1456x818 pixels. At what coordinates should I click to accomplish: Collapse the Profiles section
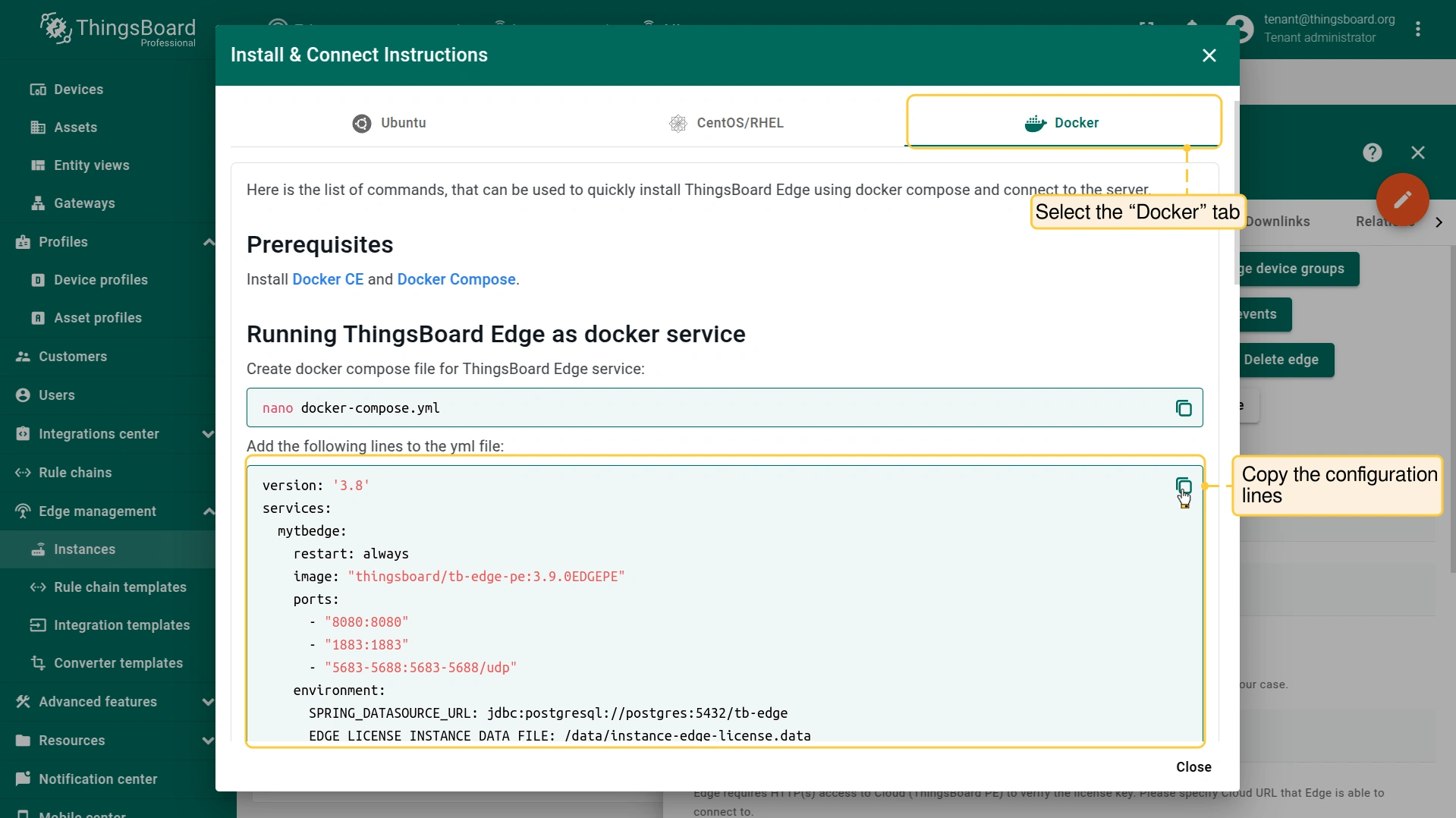(x=208, y=242)
